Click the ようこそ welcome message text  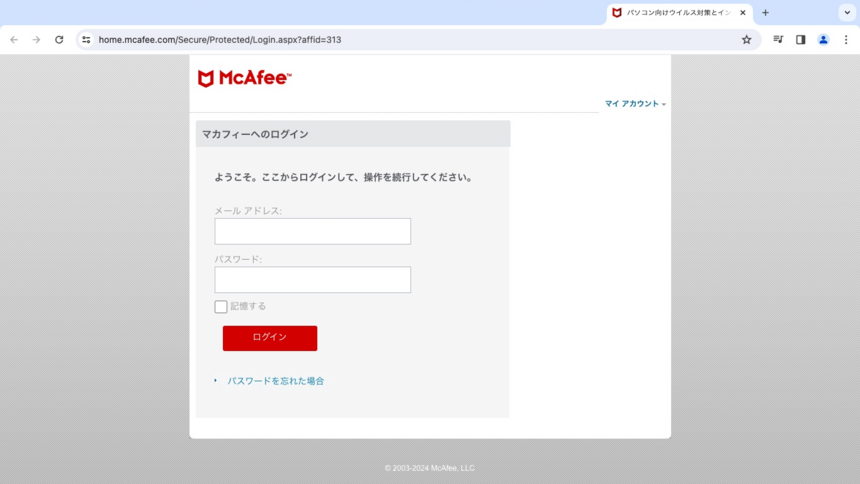(344, 177)
